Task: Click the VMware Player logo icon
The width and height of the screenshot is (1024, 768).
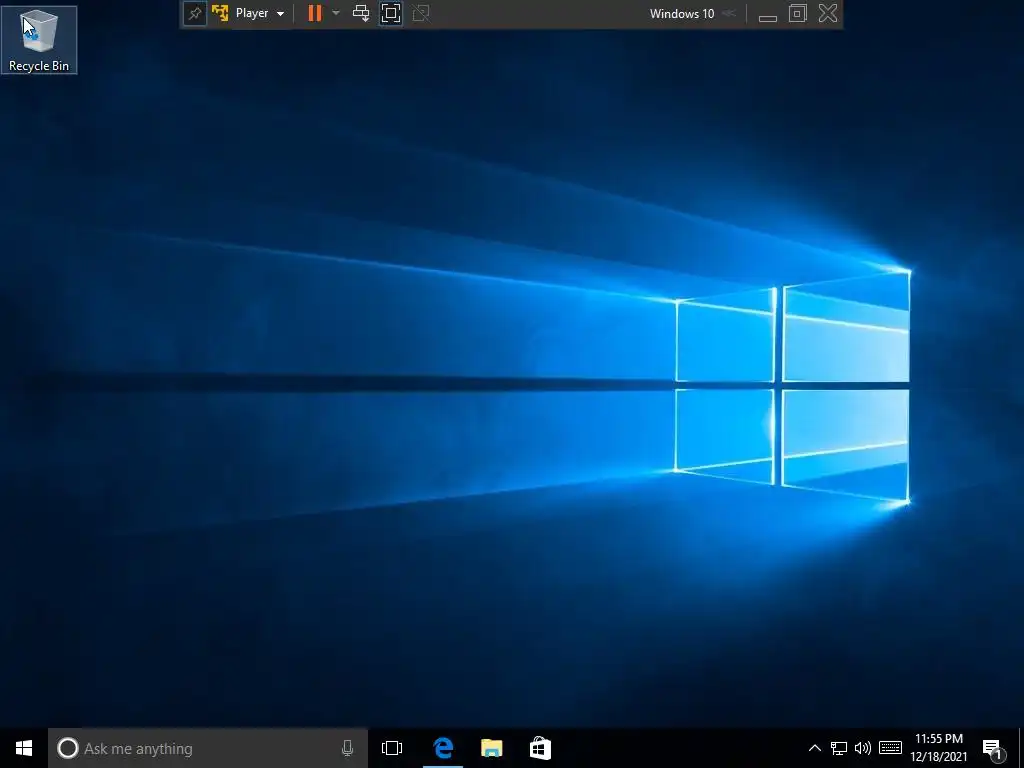Action: point(220,13)
